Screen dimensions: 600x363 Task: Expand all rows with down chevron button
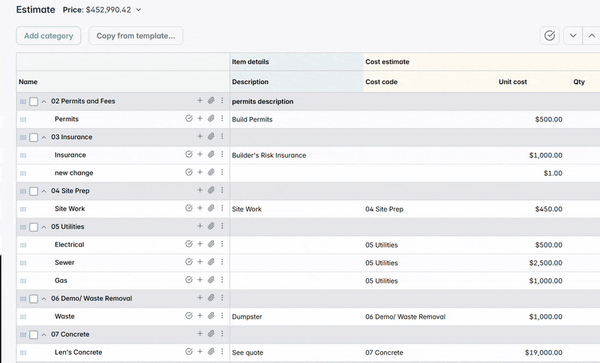point(573,36)
